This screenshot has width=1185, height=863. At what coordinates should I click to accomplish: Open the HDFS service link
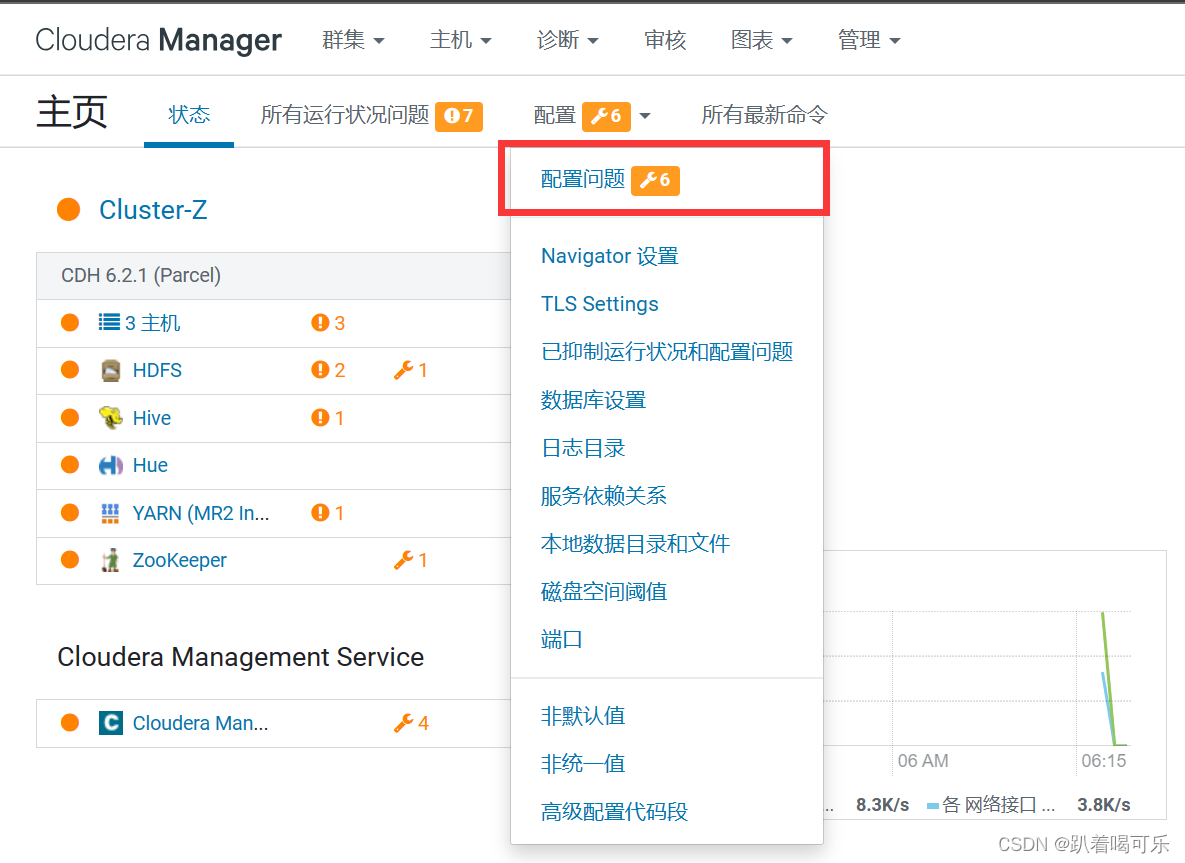pos(157,370)
